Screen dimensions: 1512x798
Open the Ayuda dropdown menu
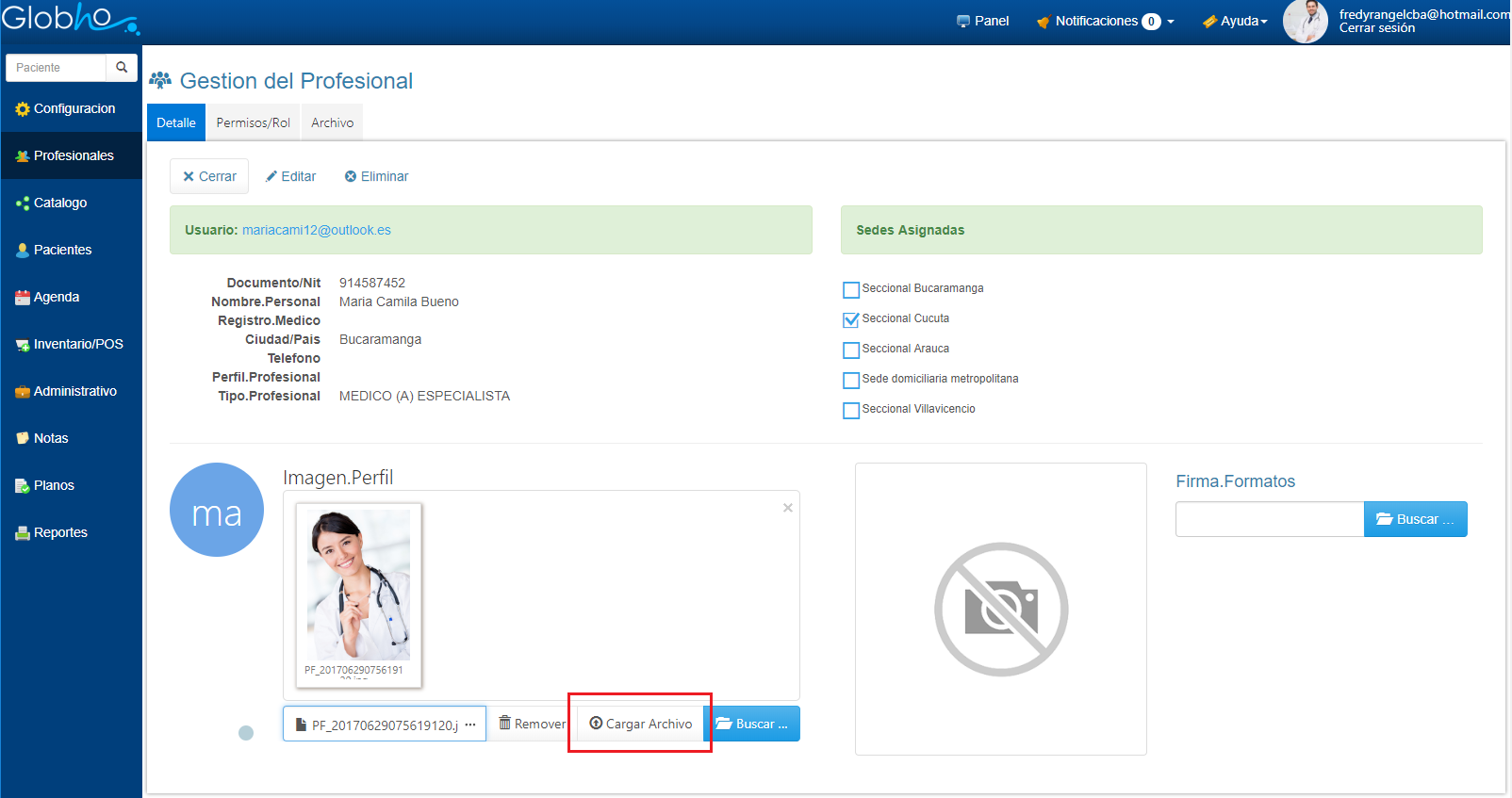(1235, 22)
